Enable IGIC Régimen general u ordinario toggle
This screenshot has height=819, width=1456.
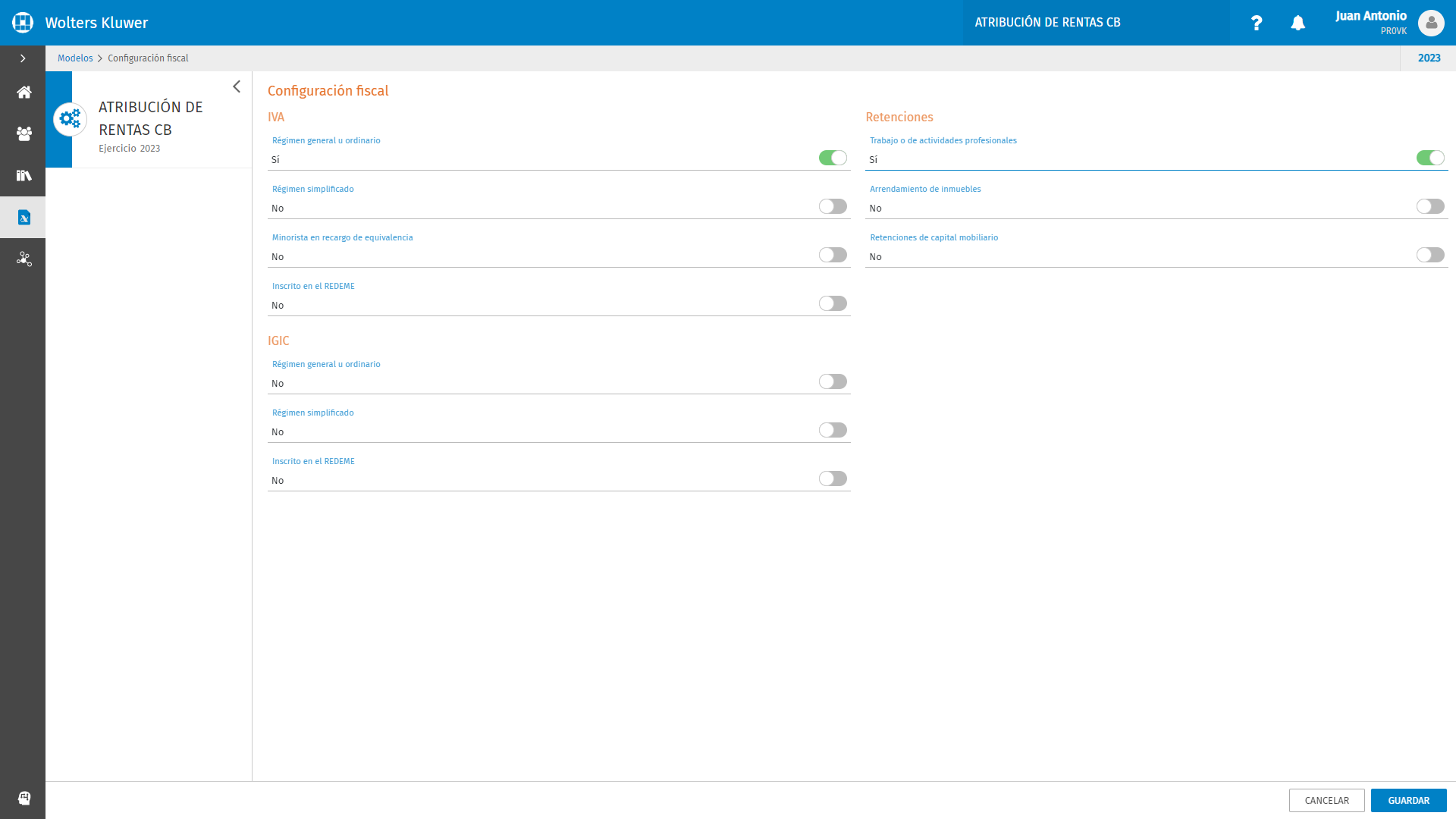pos(833,381)
